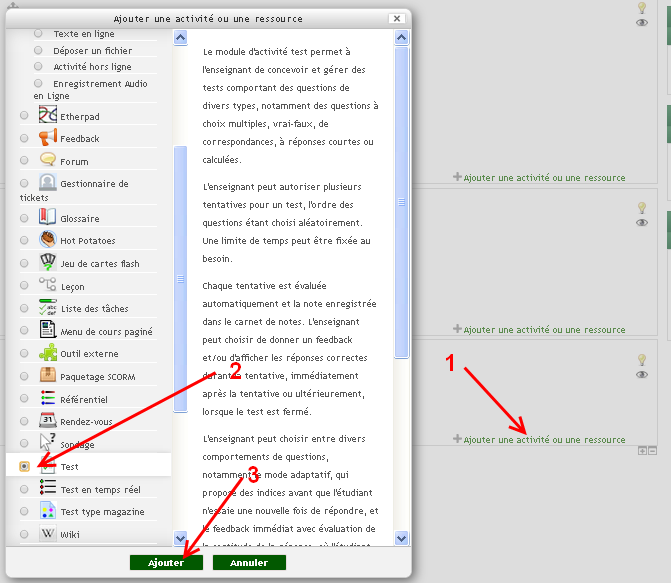Click the plus icon to add a section

click(642, 451)
